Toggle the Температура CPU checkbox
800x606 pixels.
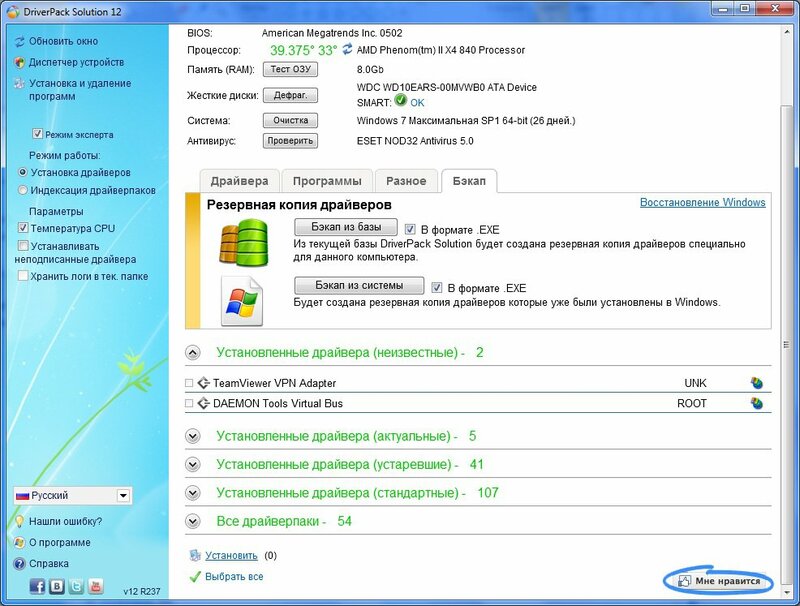[x=22, y=228]
